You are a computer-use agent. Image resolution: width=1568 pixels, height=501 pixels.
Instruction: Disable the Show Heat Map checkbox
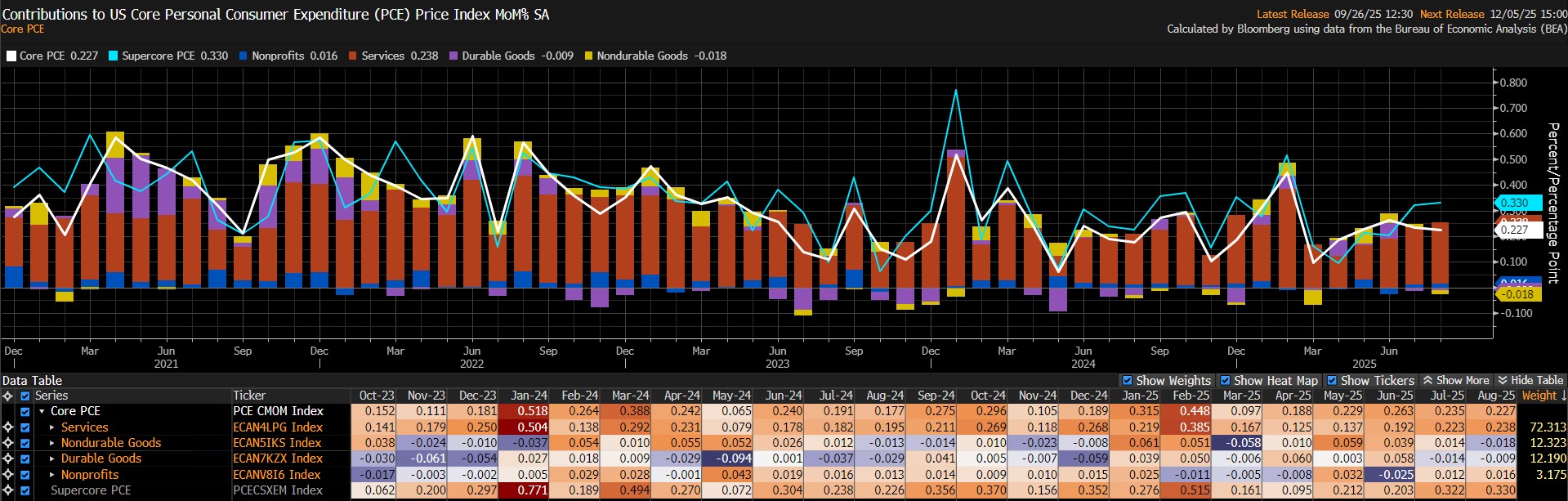tap(1225, 381)
